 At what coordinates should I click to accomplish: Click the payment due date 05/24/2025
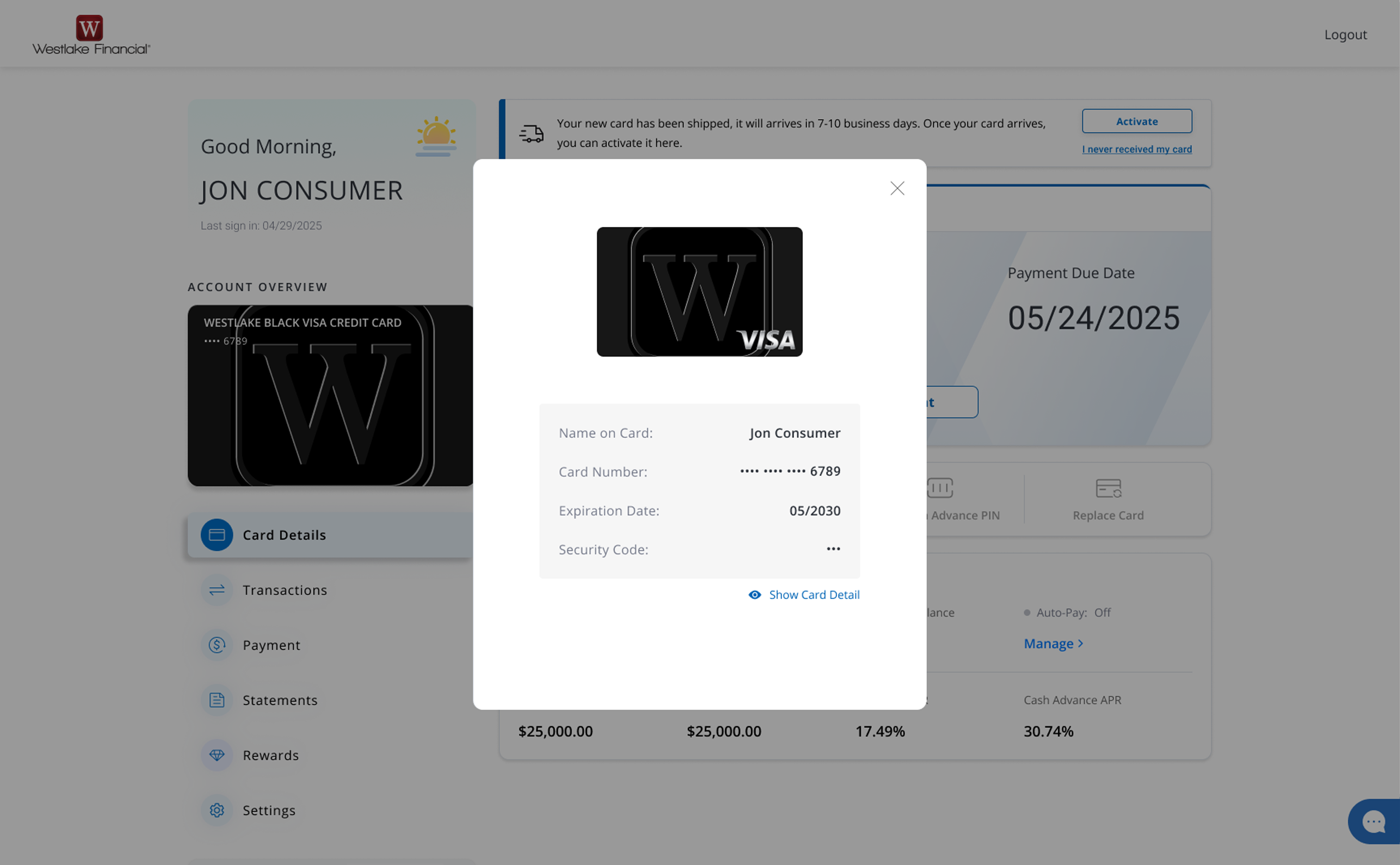pos(1093,318)
